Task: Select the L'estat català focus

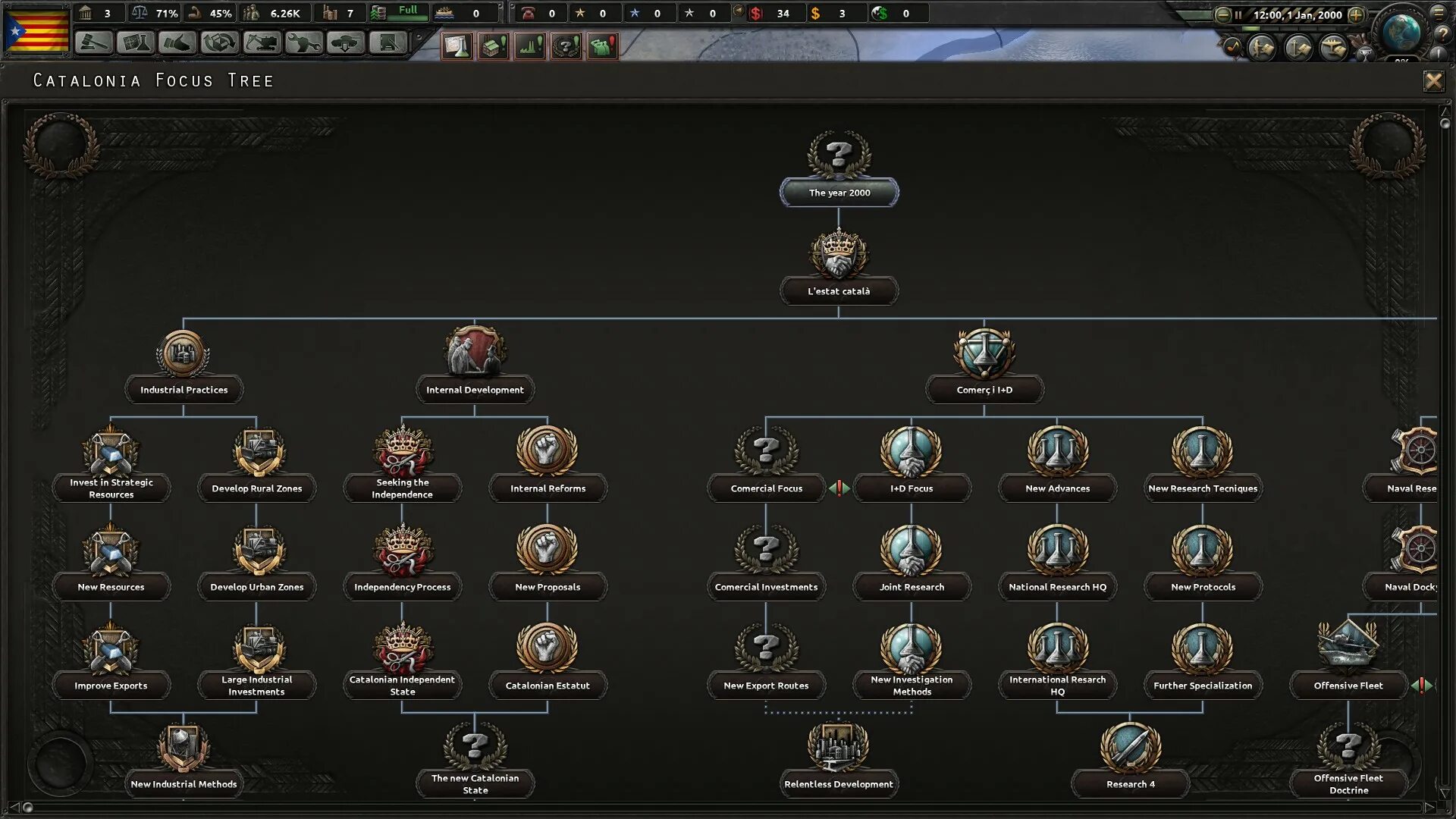Action: coord(839,268)
